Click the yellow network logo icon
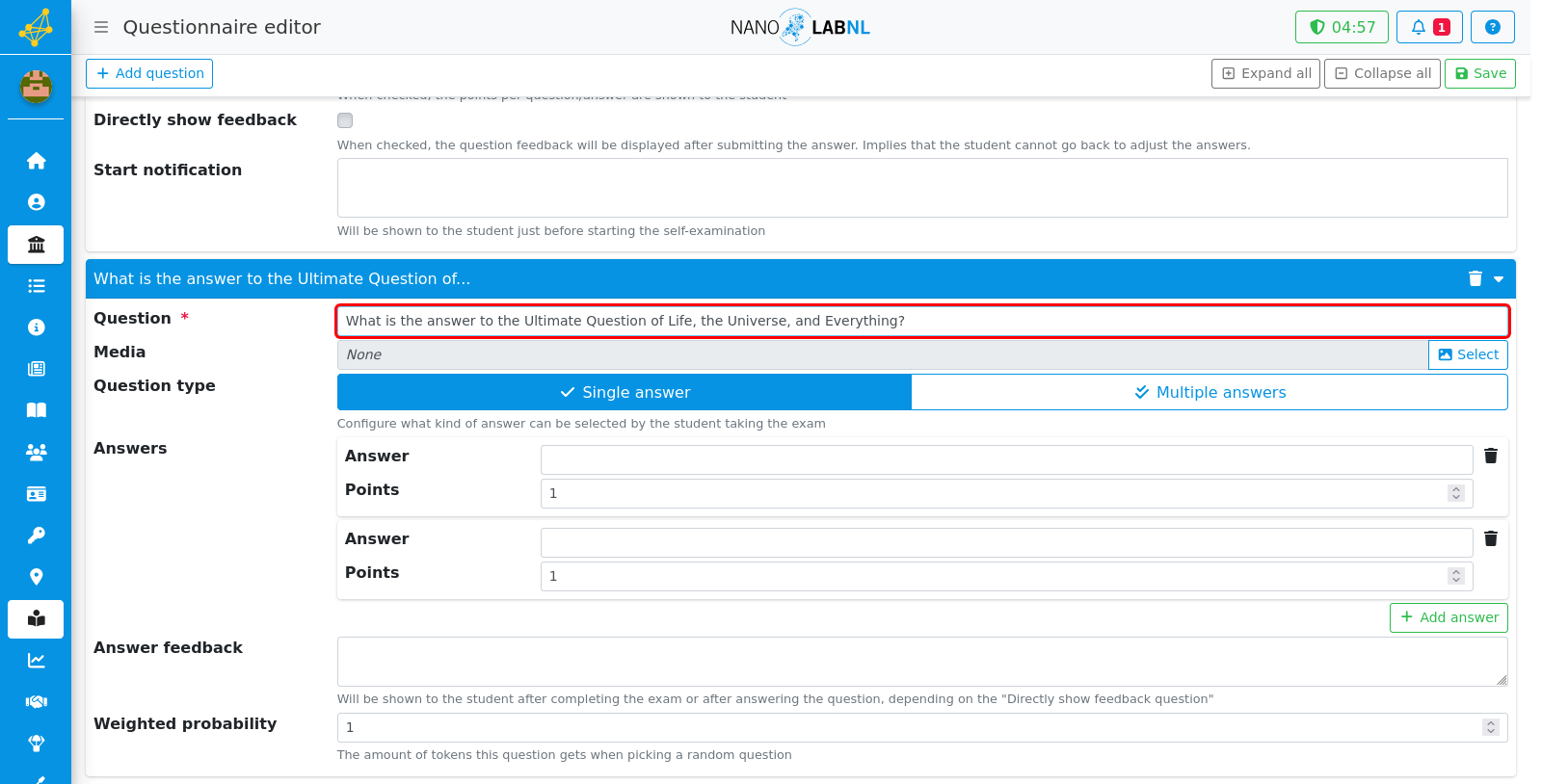1542x784 pixels. [36, 27]
